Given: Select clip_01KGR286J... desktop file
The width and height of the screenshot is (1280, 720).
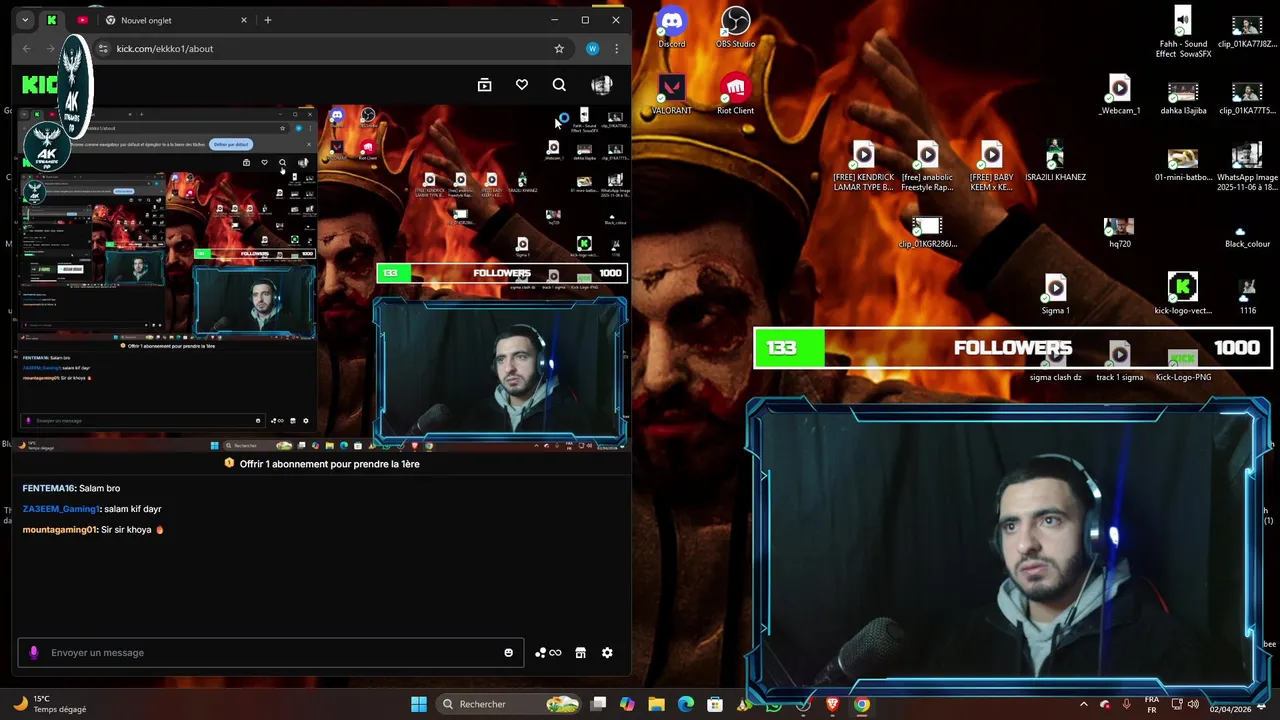Looking at the screenshot, I should (x=927, y=232).
